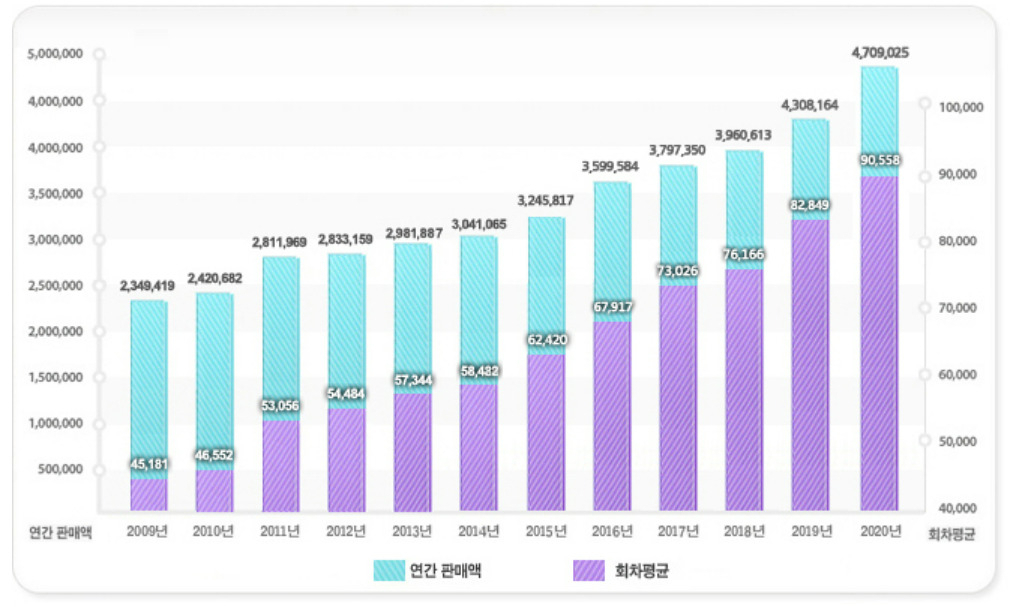Click the 2015년 x-axis label

[546, 532]
